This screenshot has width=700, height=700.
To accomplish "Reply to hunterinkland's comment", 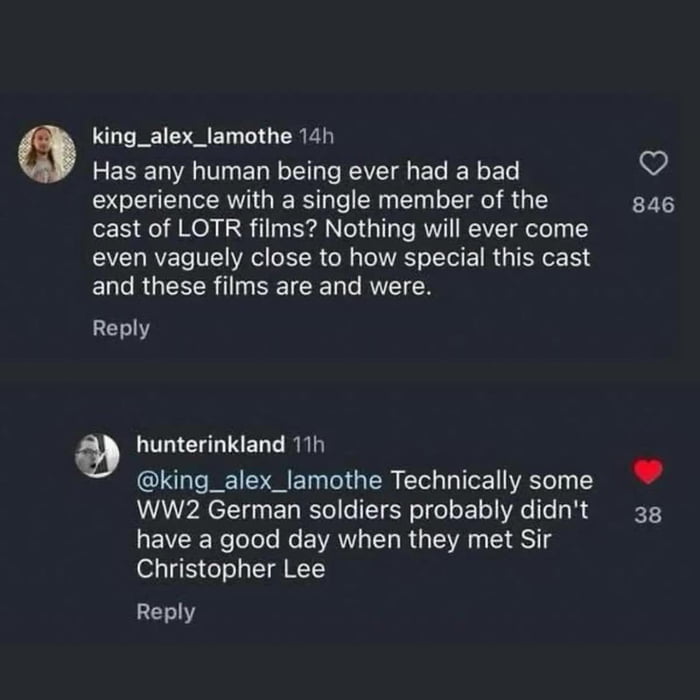I will (165, 612).
